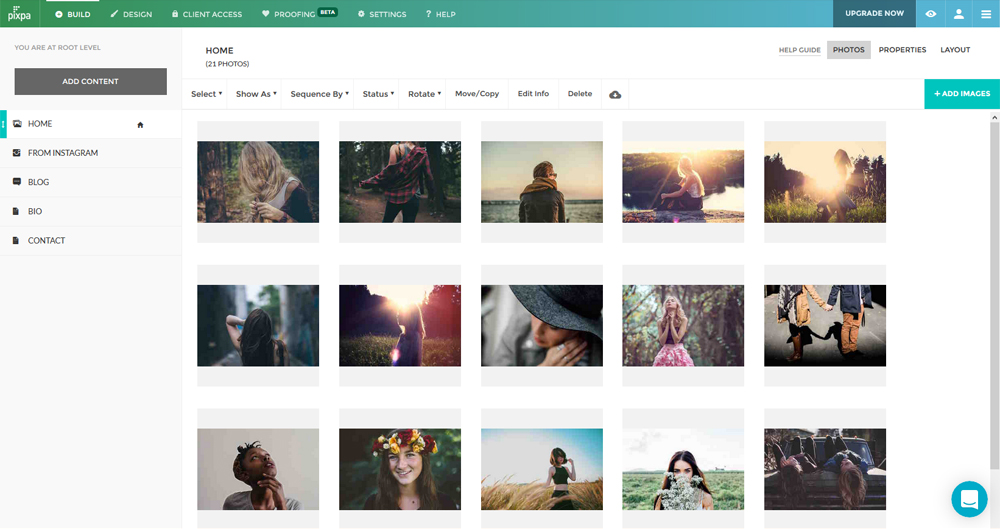Viewport: 1000px width, 529px height.
Task: Open Client Access section
Action: (207, 14)
